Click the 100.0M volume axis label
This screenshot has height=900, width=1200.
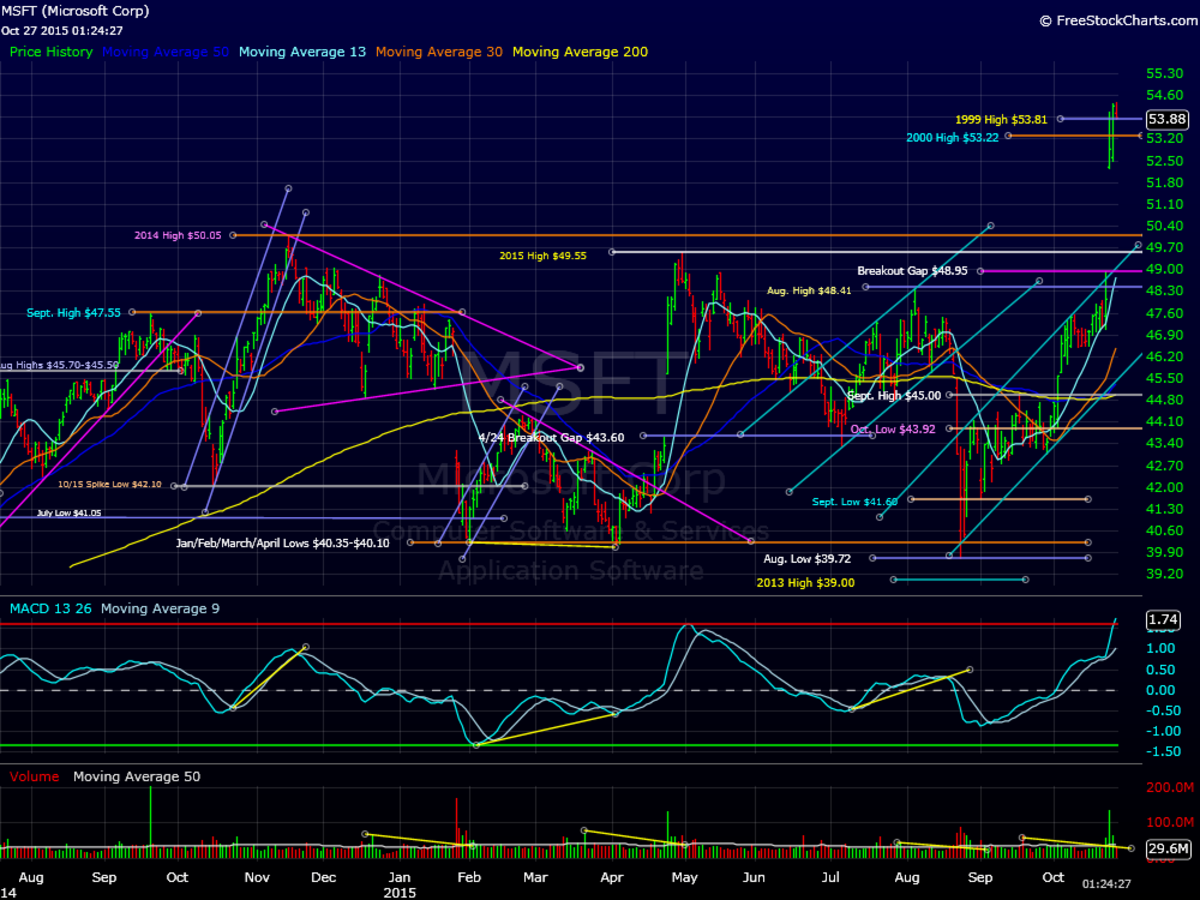1168,822
